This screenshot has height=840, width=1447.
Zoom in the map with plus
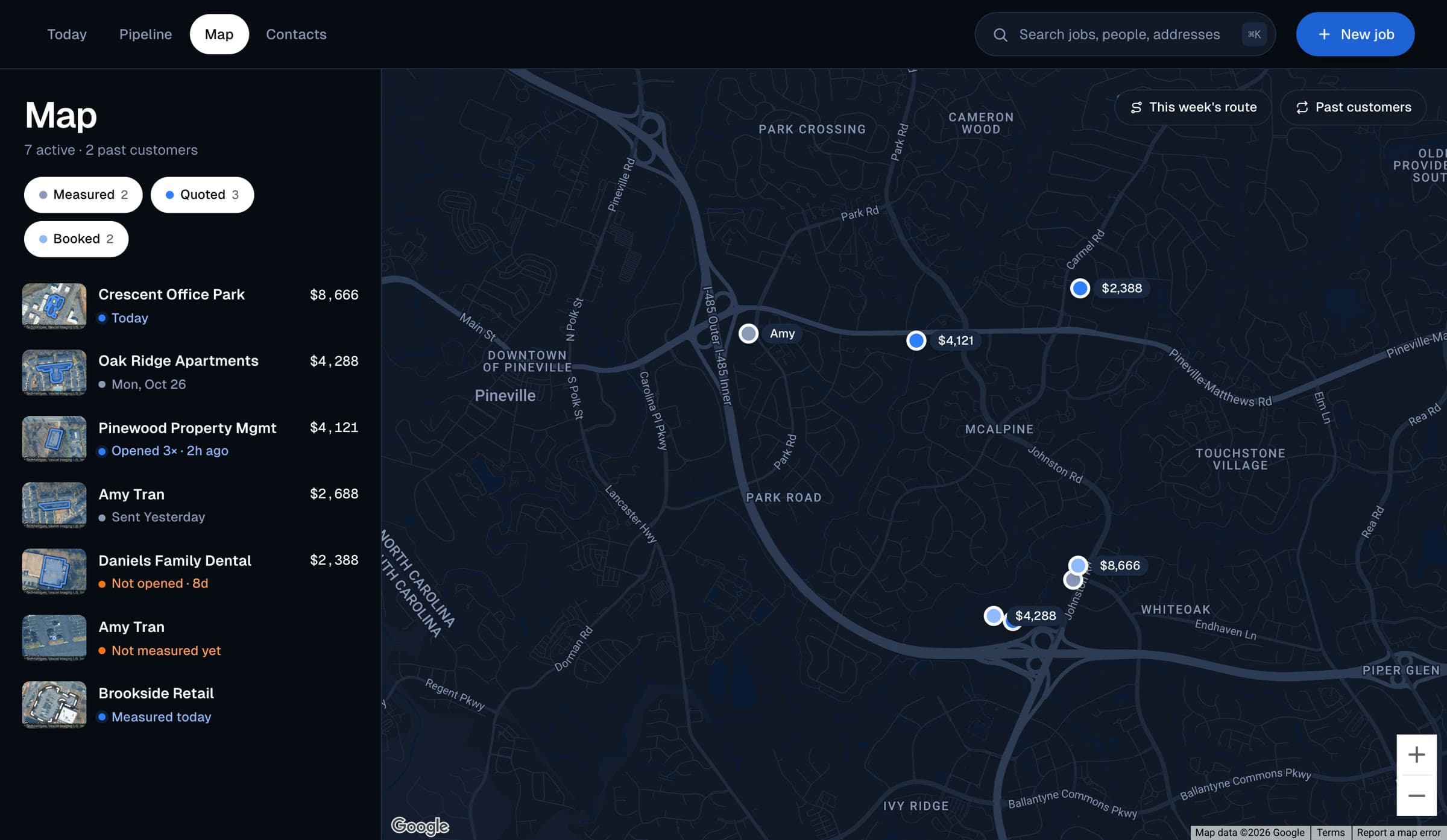point(1416,754)
